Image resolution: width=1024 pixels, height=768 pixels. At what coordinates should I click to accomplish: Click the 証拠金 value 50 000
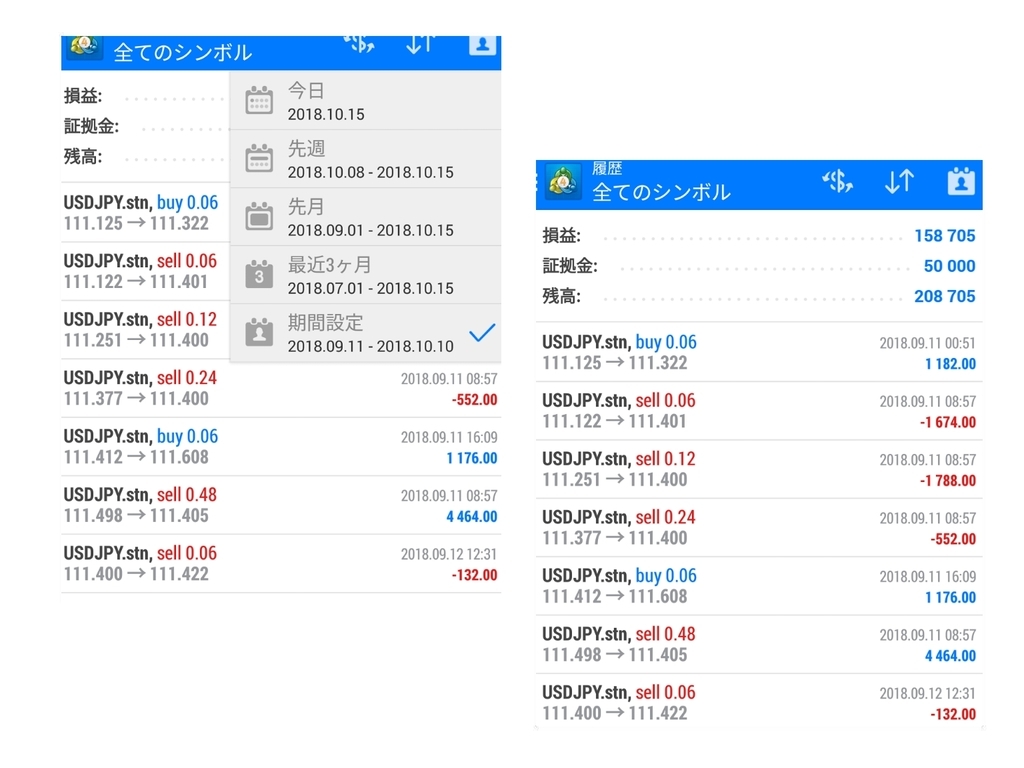[949, 266]
